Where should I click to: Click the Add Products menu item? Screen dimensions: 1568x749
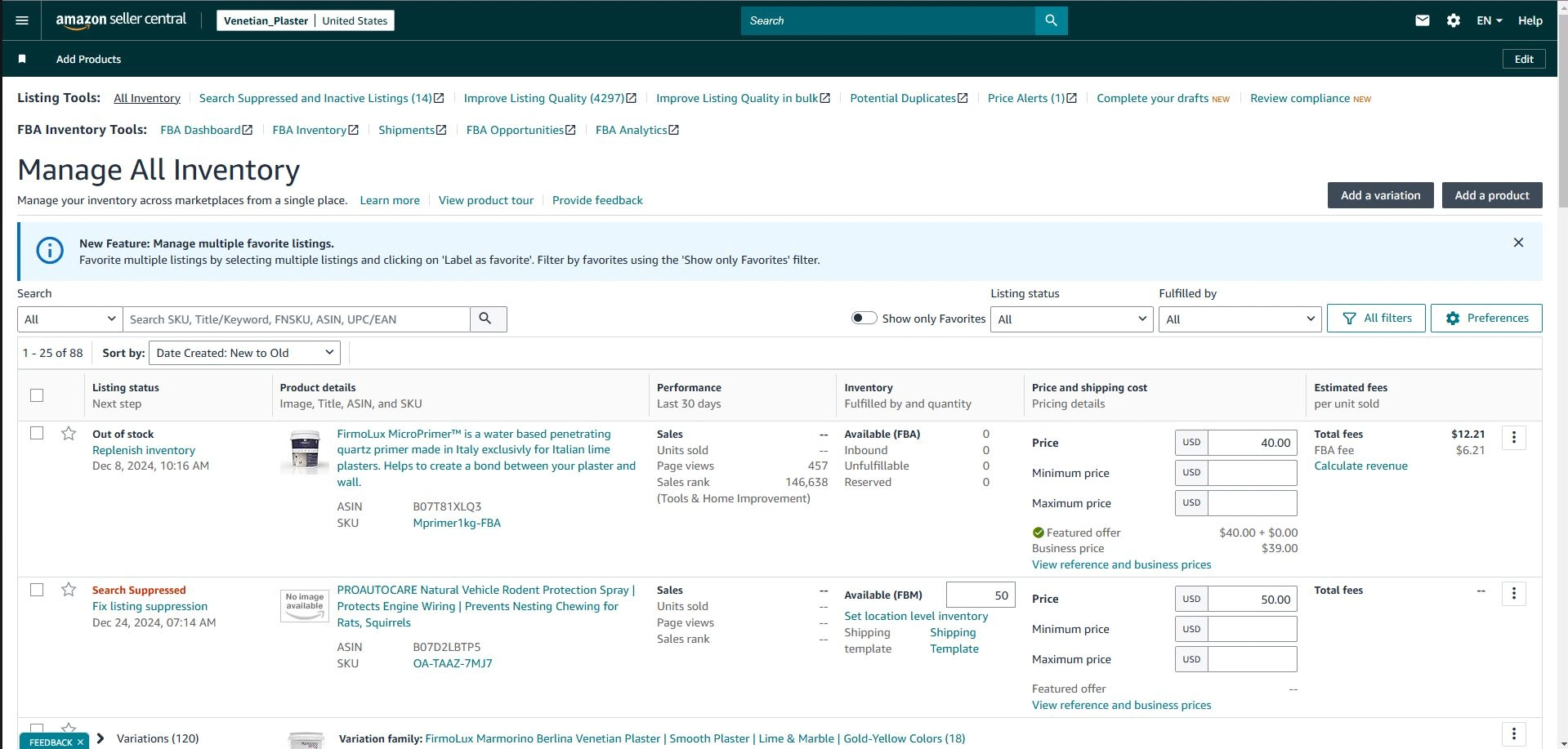click(88, 59)
